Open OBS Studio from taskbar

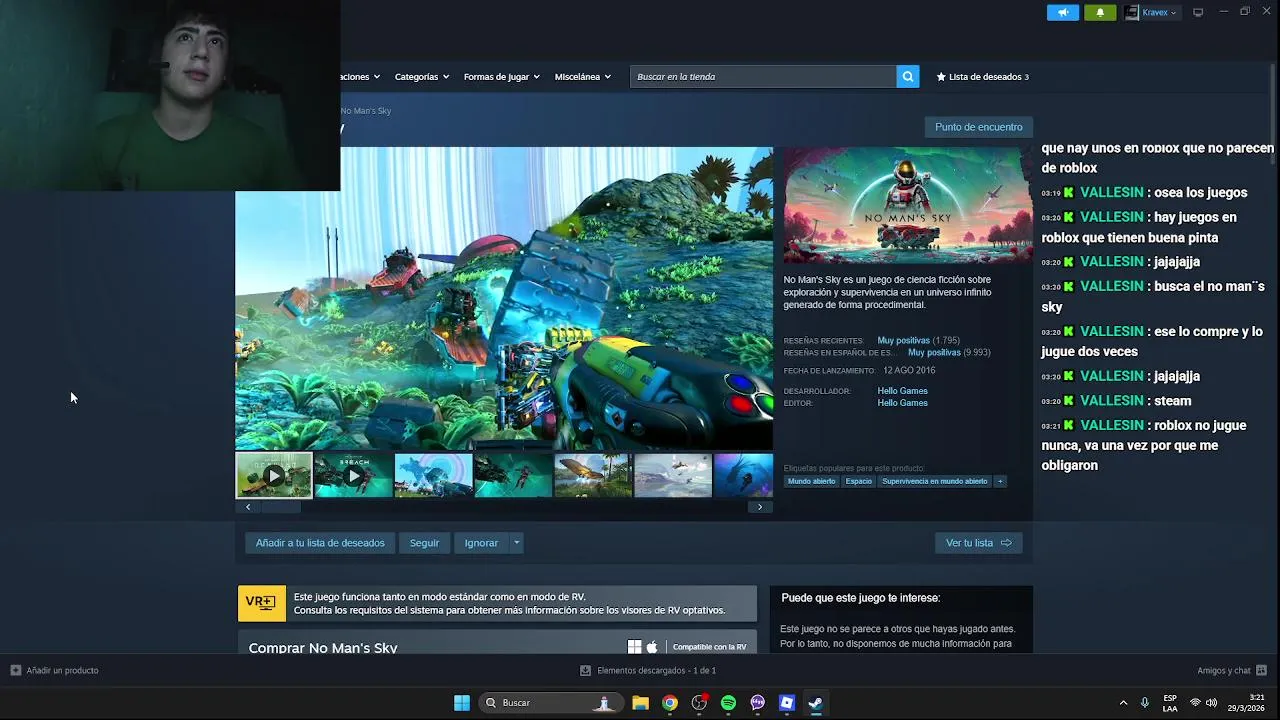coord(699,703)
